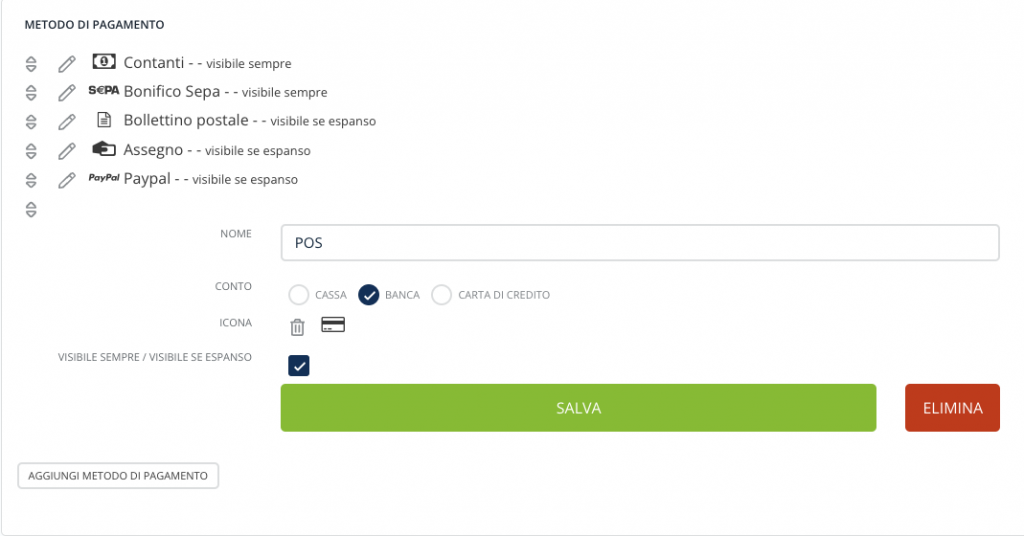Move Bollettino postale with reorder handle

pyautogui.click(x=31, y=122)
